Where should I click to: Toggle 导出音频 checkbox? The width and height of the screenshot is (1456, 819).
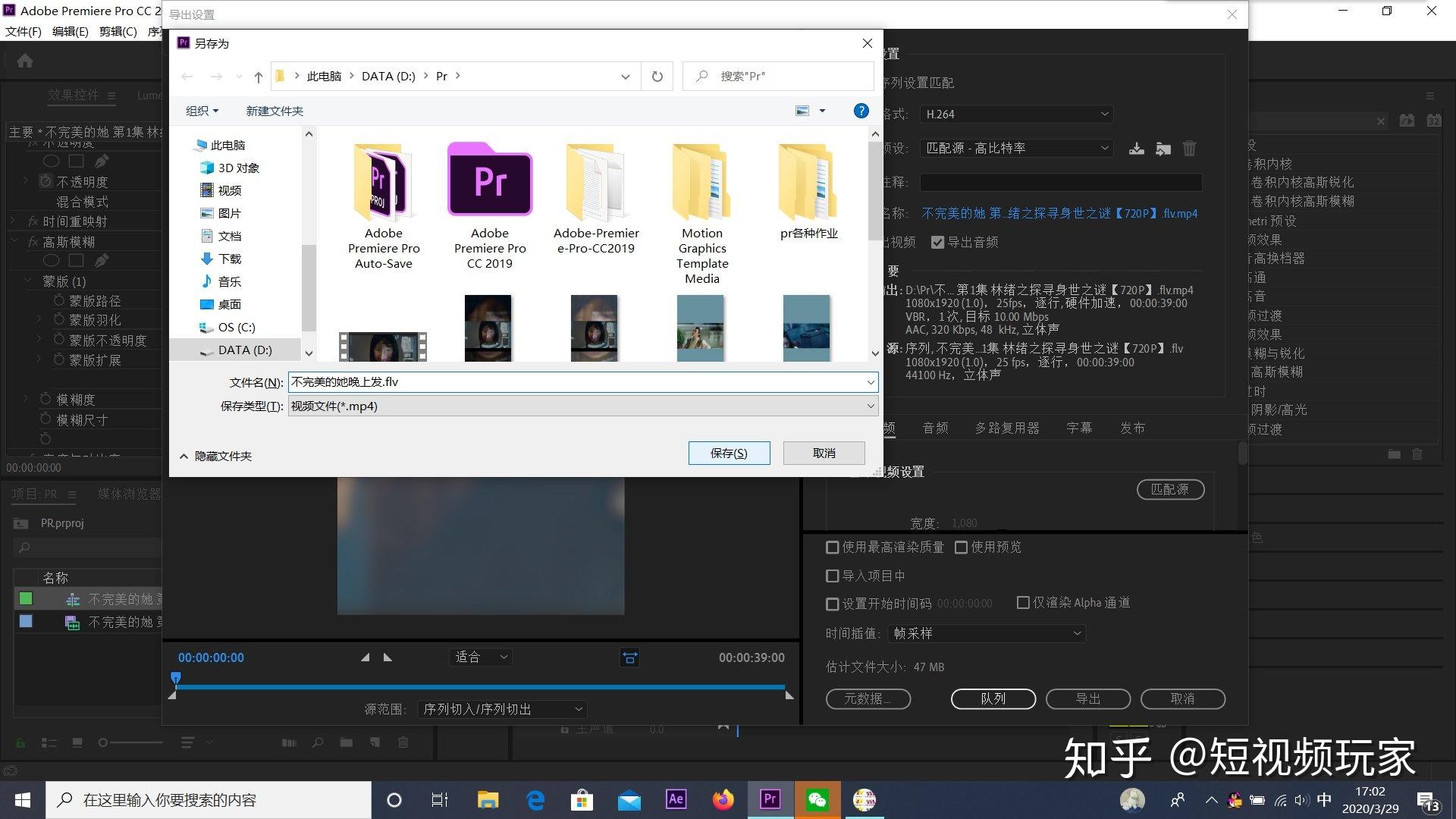(938, 243)
